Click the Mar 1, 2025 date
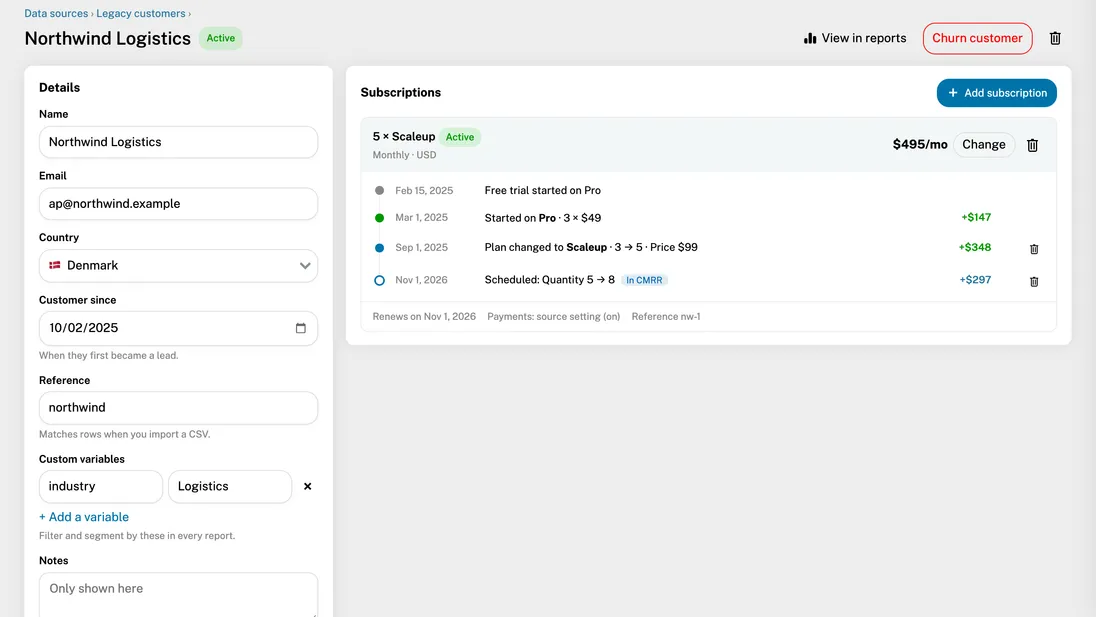 point(421,217)
